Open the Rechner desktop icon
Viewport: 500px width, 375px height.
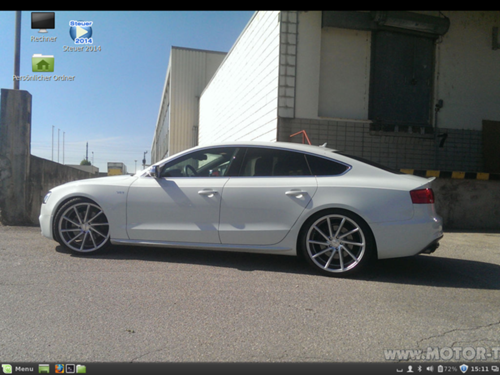click(x=43, y=22)
